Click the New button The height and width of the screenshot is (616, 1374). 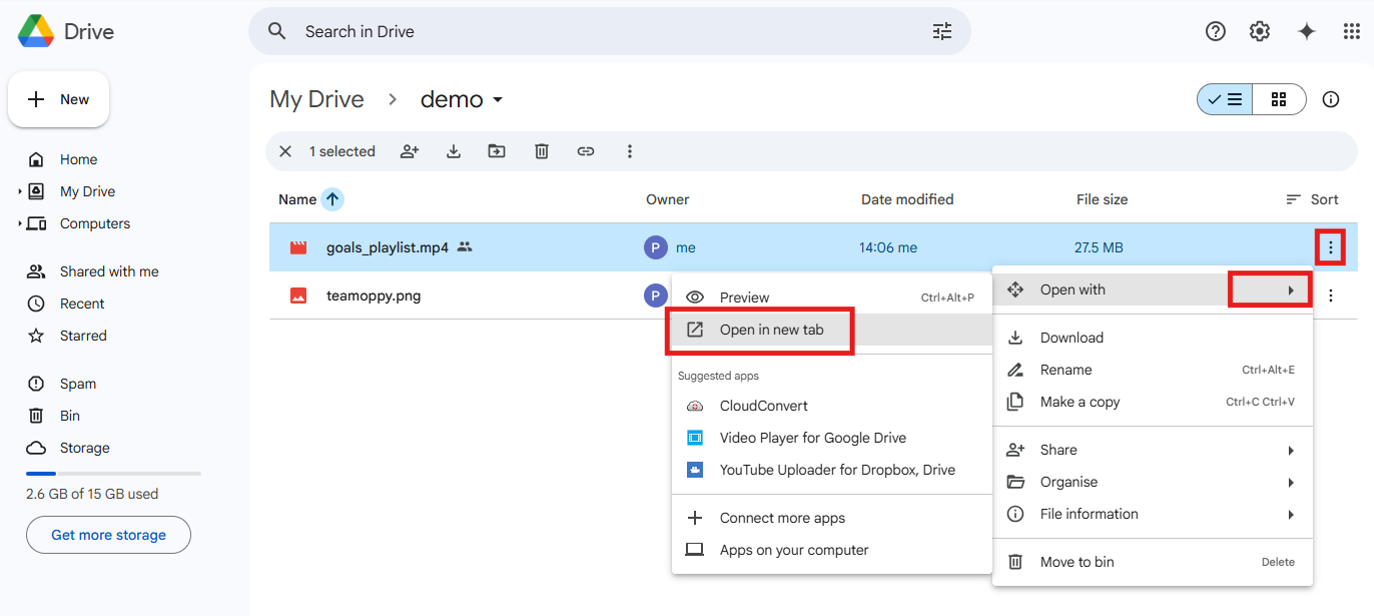point(59,100)
